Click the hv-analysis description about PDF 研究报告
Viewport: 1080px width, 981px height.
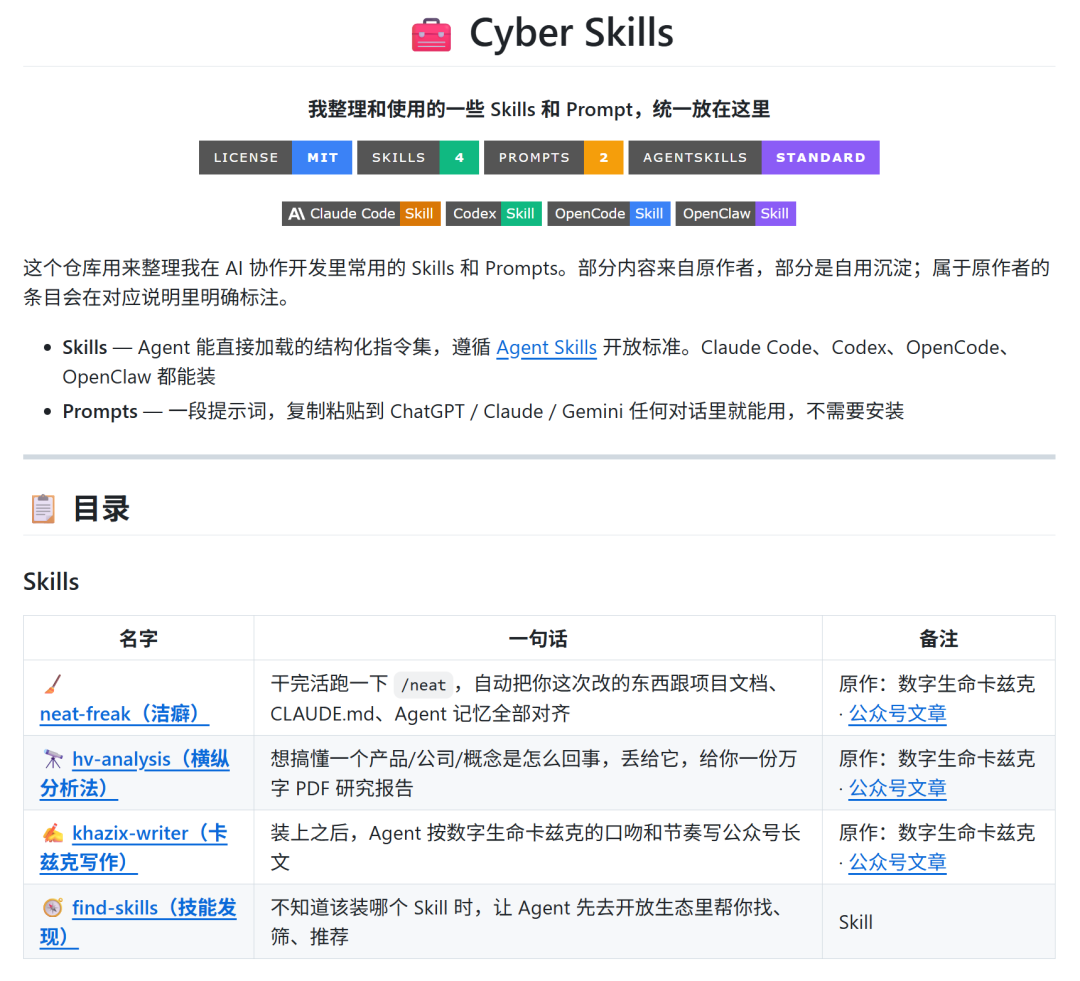pyautogui.click(x=534, y=773)
